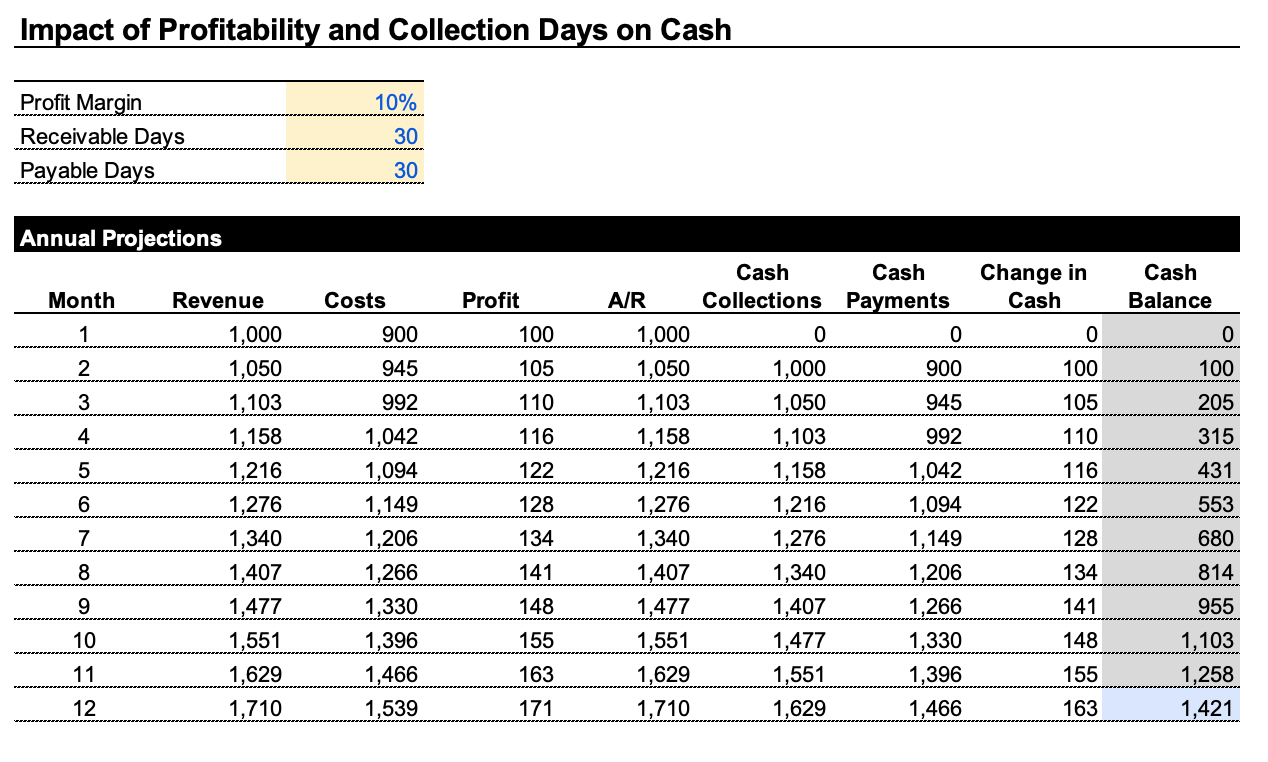The image size is (1268, 762).
Task: Click the 'Annual Projections' section header
Action: pos(121,238)
